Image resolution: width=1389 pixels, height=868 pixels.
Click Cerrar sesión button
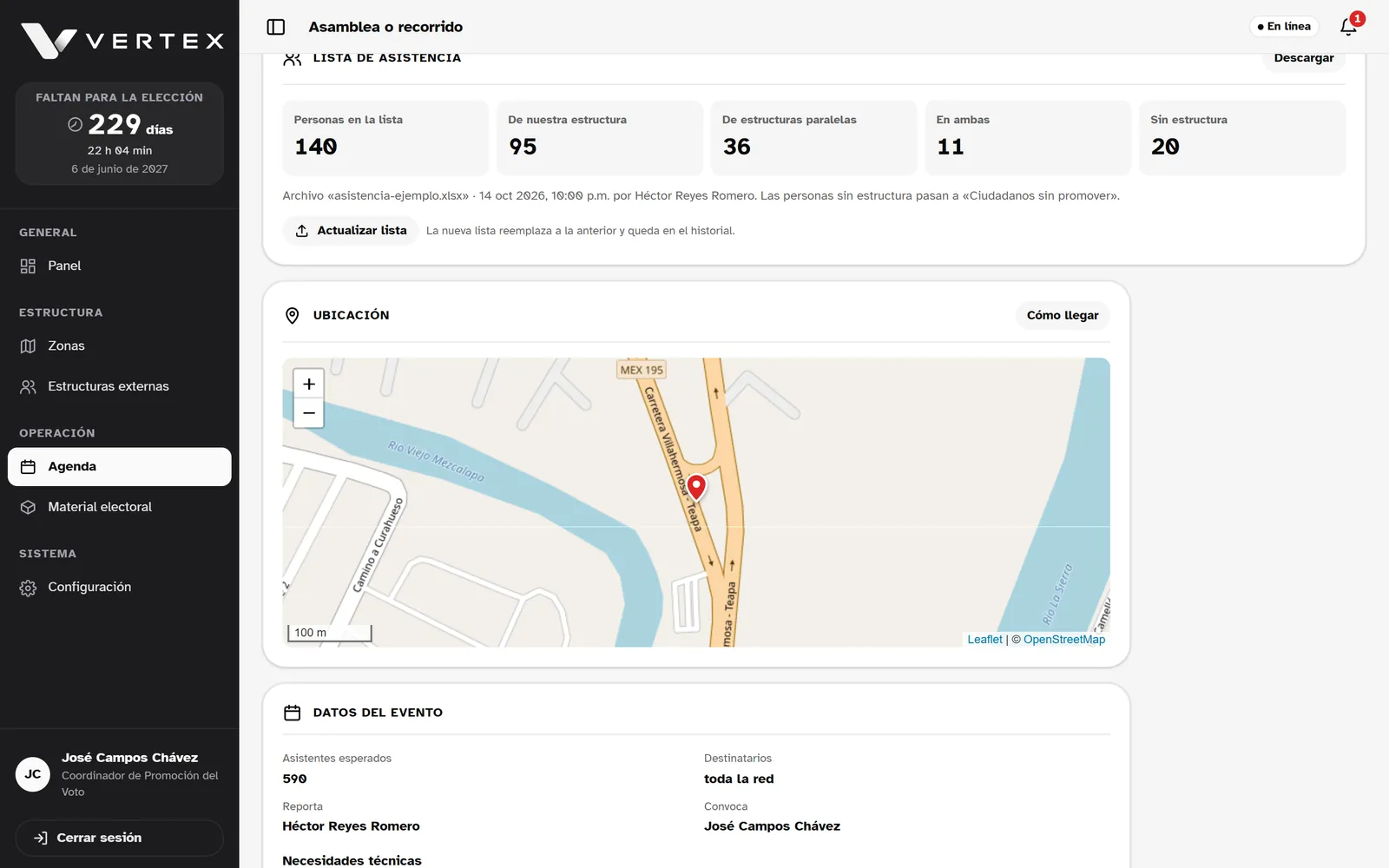[x=120, y=838]
